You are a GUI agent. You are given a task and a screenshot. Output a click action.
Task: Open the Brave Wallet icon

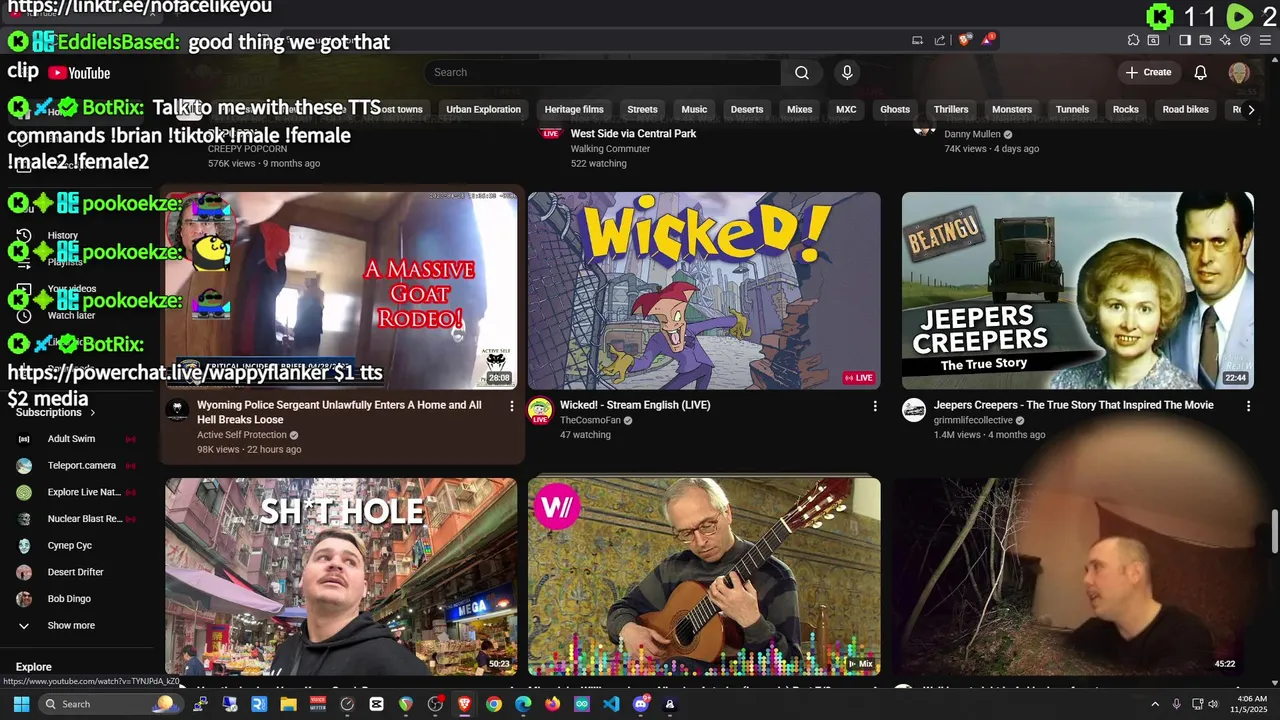click(1205, 40)
